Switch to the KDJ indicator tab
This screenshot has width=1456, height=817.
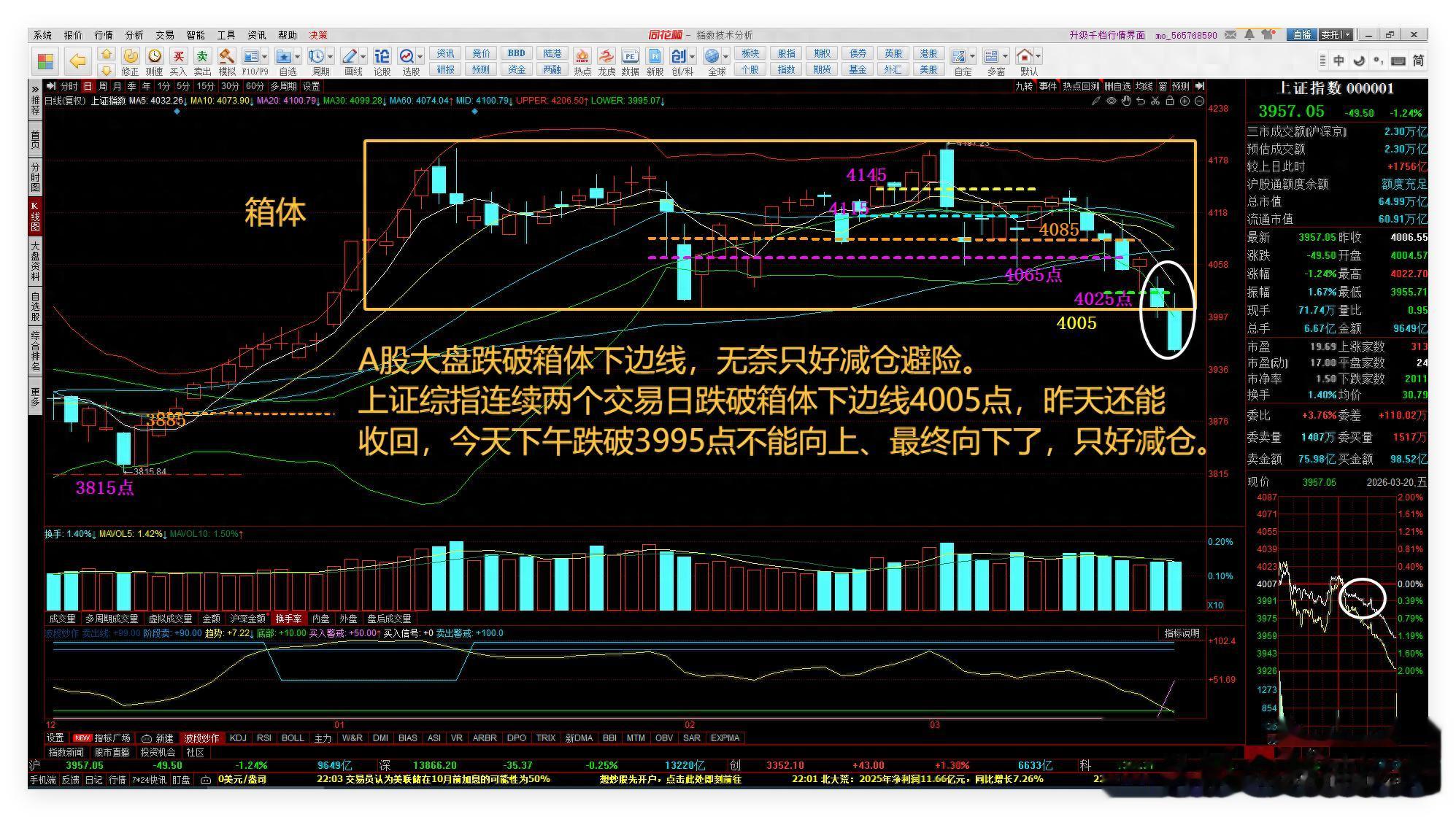(x=238, y=737)
